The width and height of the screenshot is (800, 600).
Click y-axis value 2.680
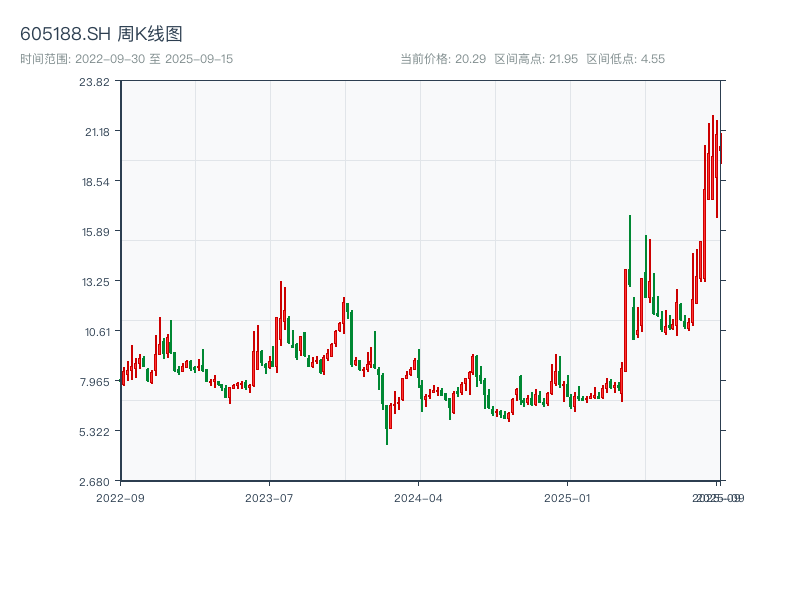(x=94, y=482)
